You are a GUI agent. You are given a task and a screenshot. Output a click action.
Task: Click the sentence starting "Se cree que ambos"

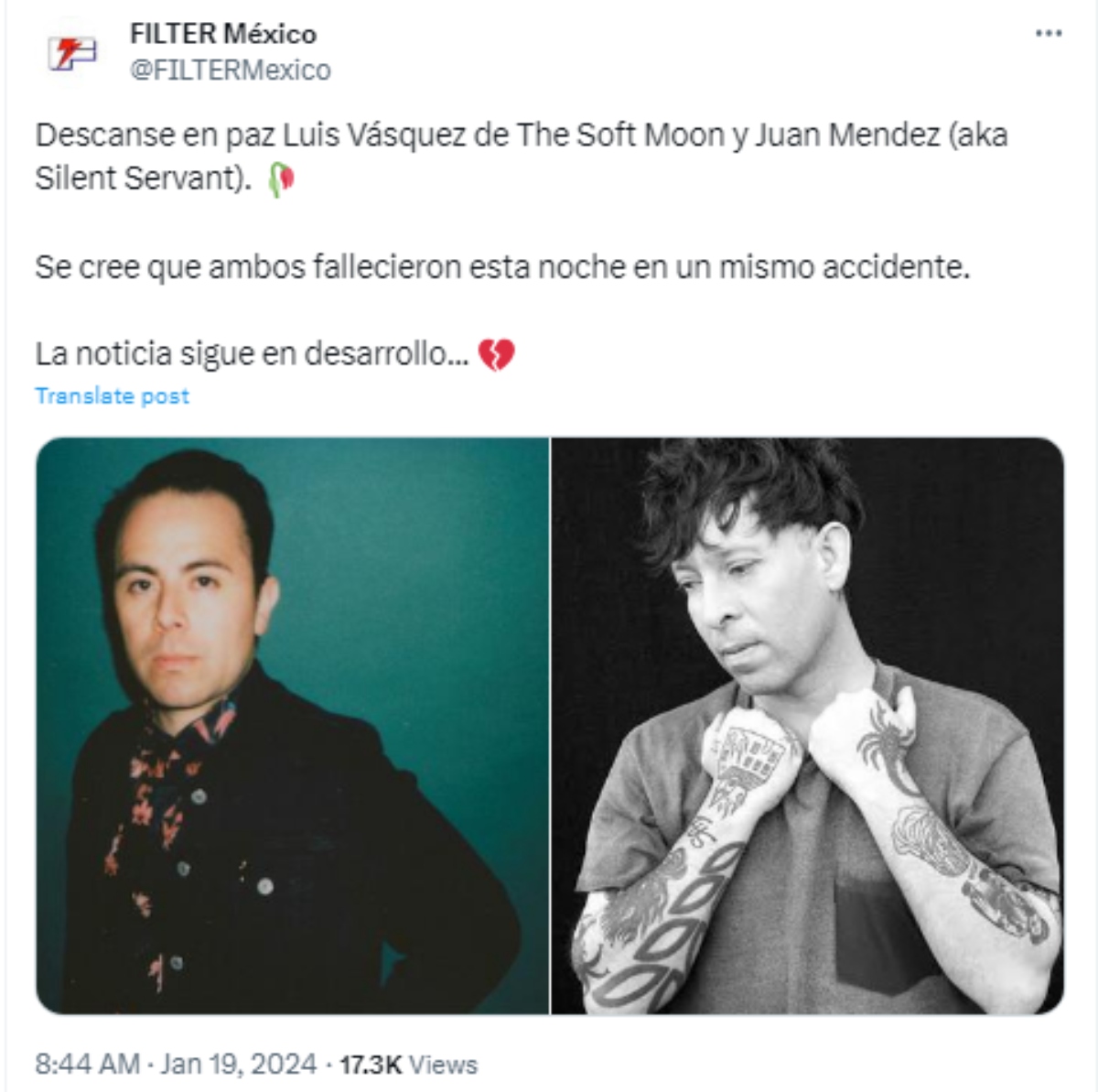tap(502, 267)
